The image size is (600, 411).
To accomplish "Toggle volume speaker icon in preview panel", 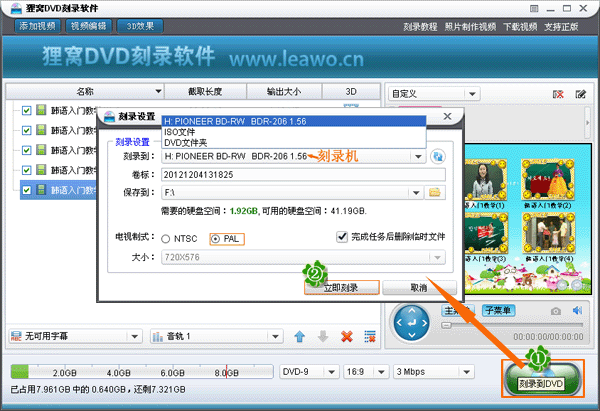I will point(577,310).
